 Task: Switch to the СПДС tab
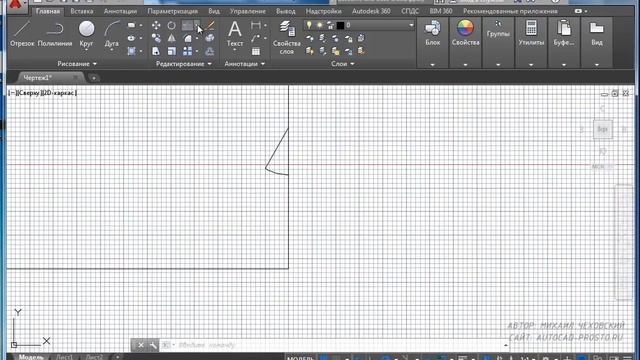(409, 11)
